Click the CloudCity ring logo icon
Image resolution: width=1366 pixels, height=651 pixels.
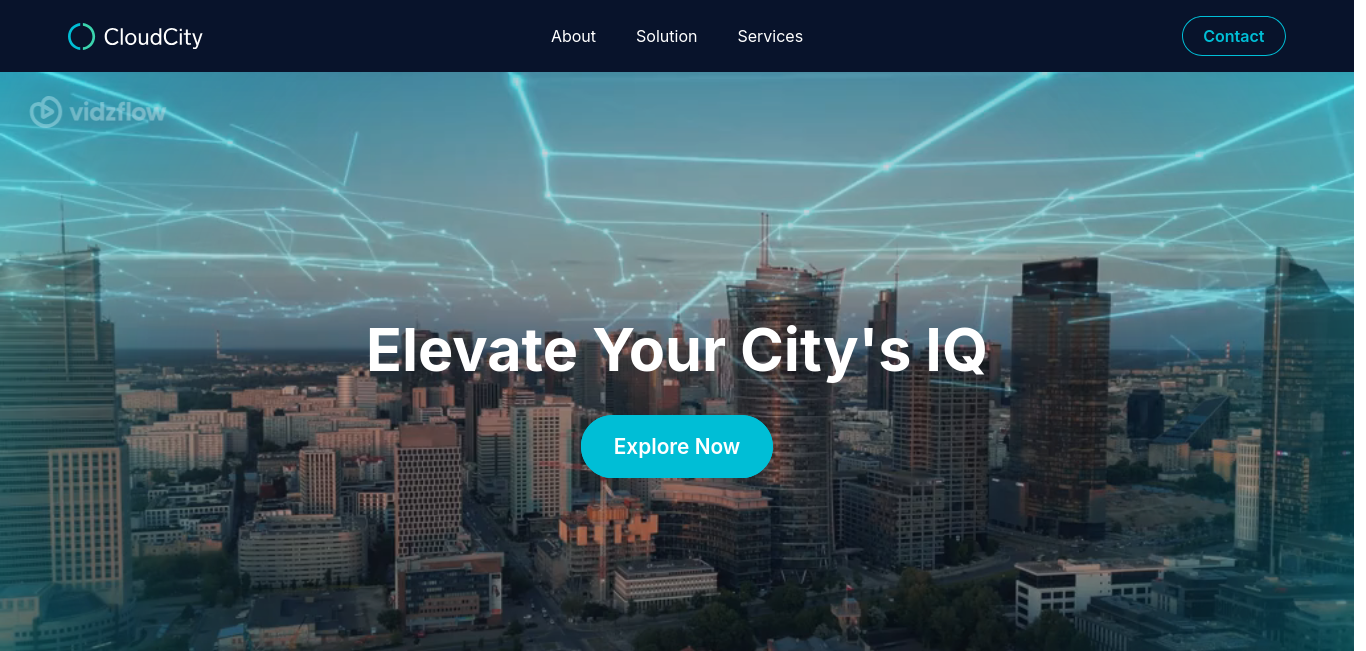click(81, 36)
